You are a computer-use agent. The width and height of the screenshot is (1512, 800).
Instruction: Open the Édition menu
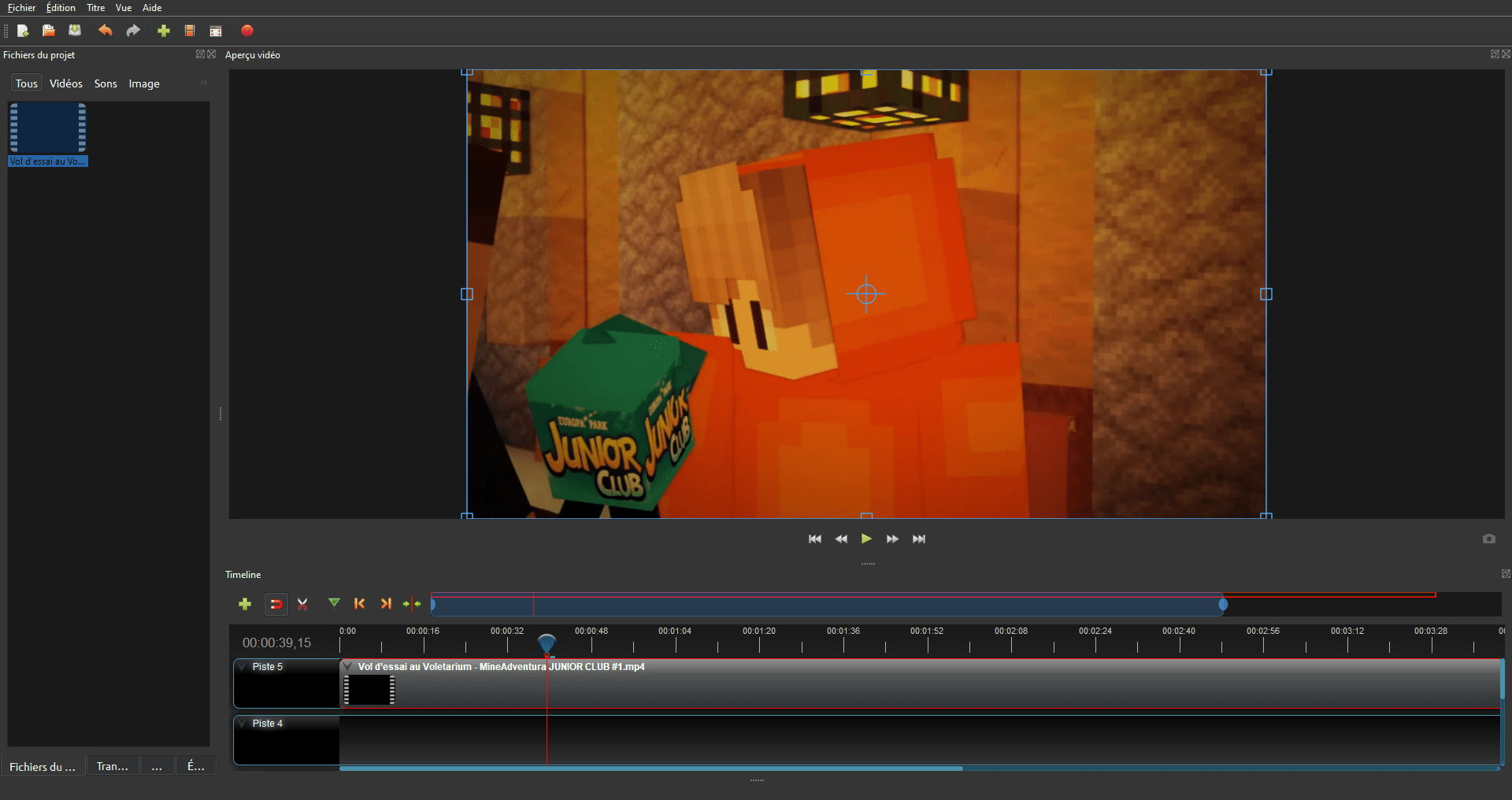(61, 8)
